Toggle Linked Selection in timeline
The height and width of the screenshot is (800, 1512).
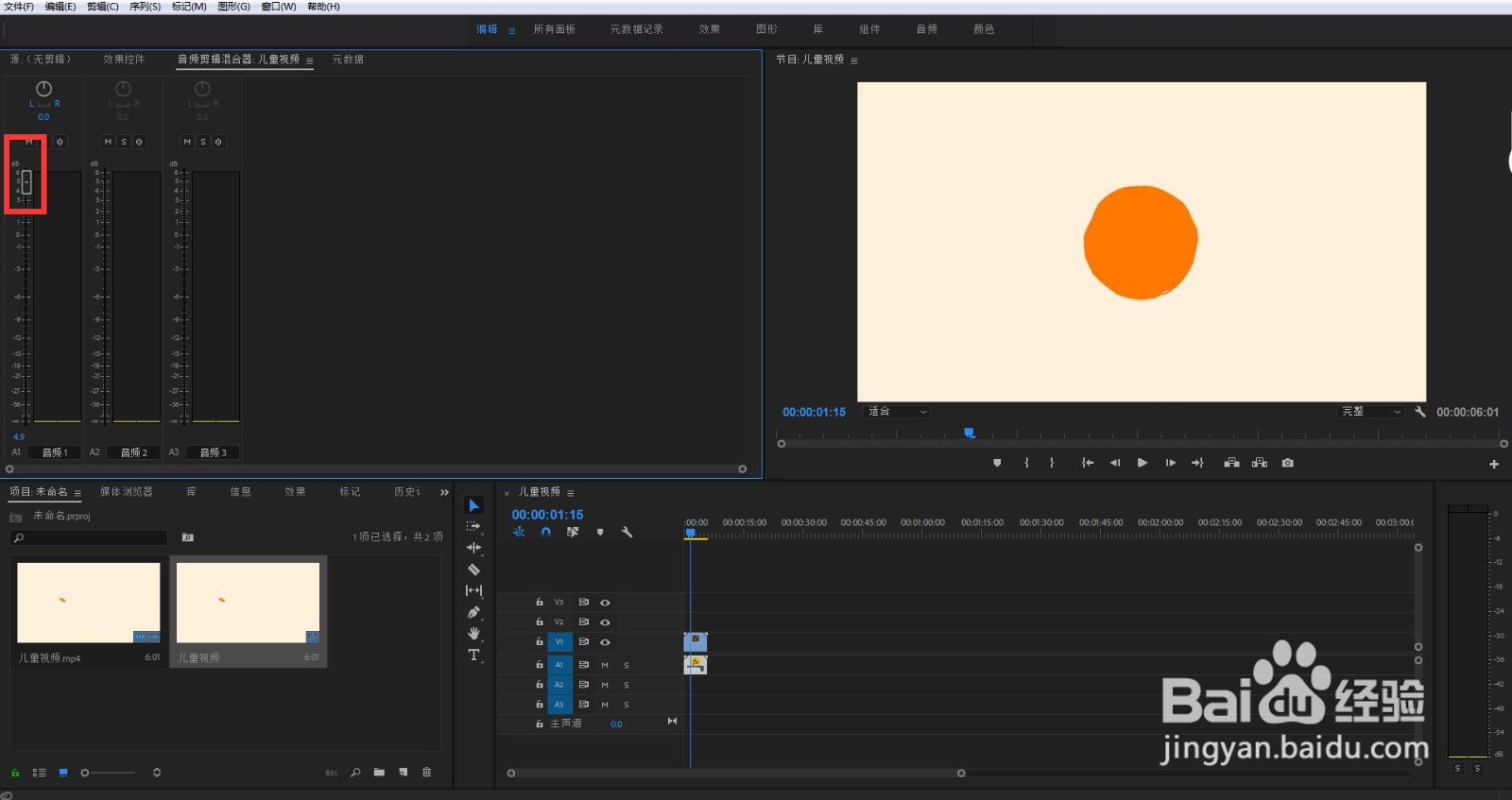tap(573, 532)
